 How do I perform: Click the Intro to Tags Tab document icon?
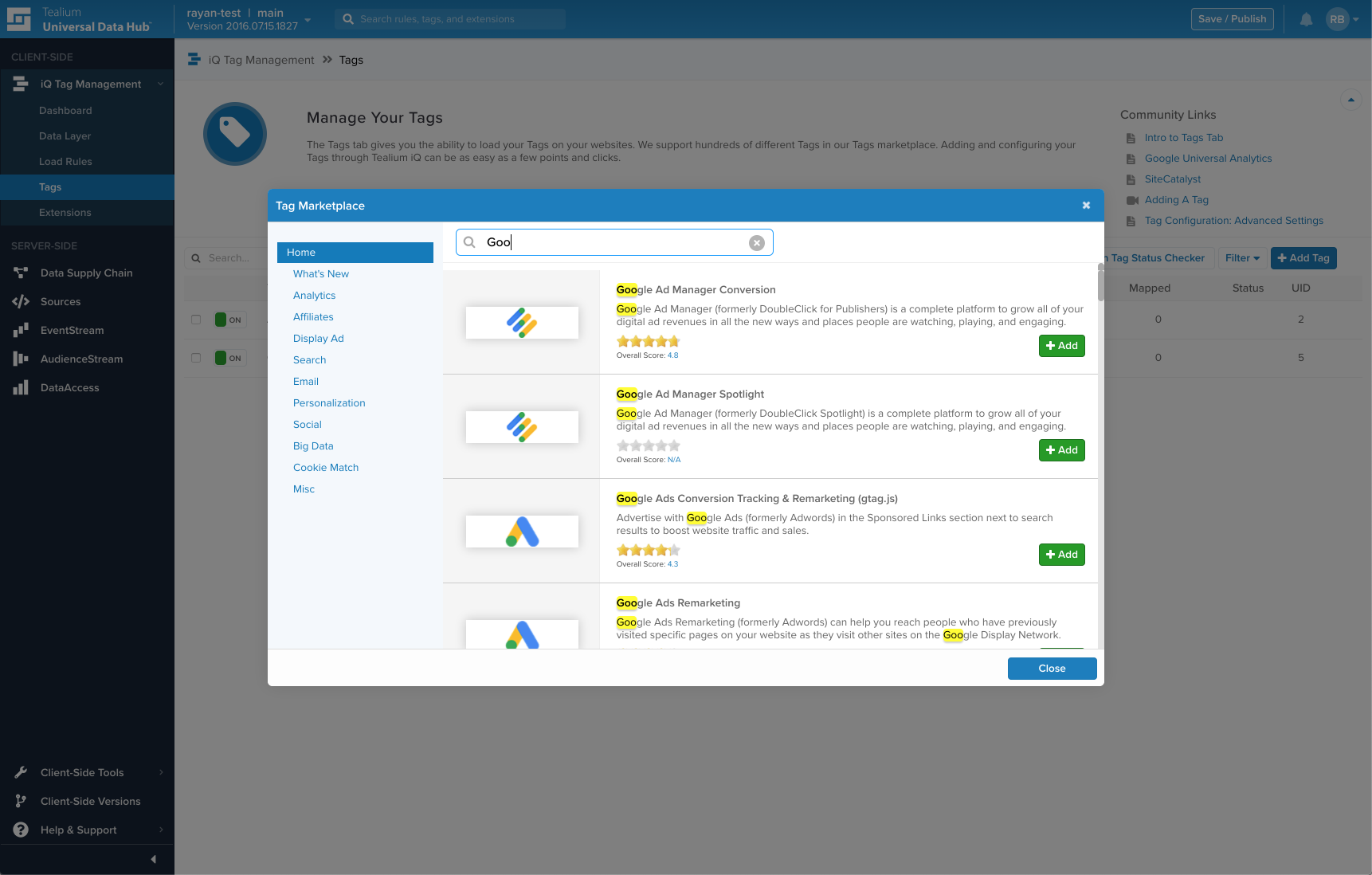pos(1131,138)
